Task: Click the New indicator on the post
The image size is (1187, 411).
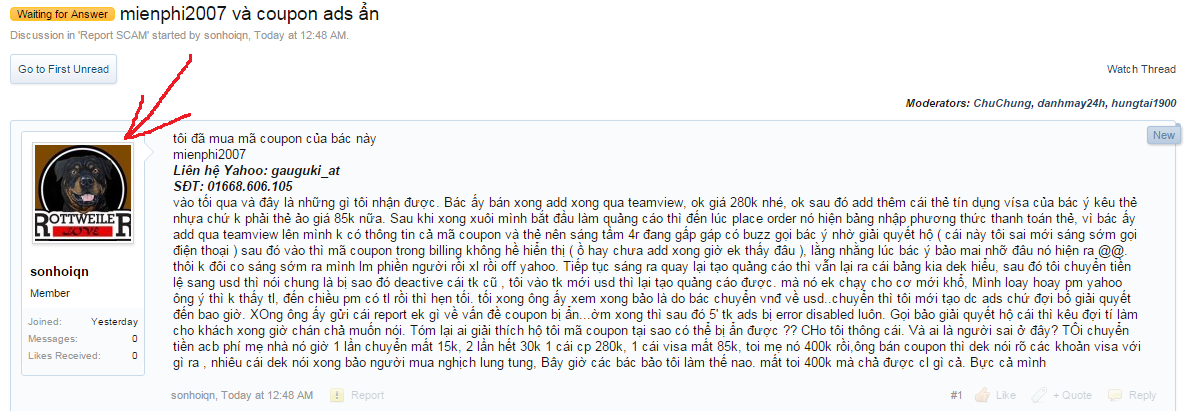Action: (x=1163, y=135)
